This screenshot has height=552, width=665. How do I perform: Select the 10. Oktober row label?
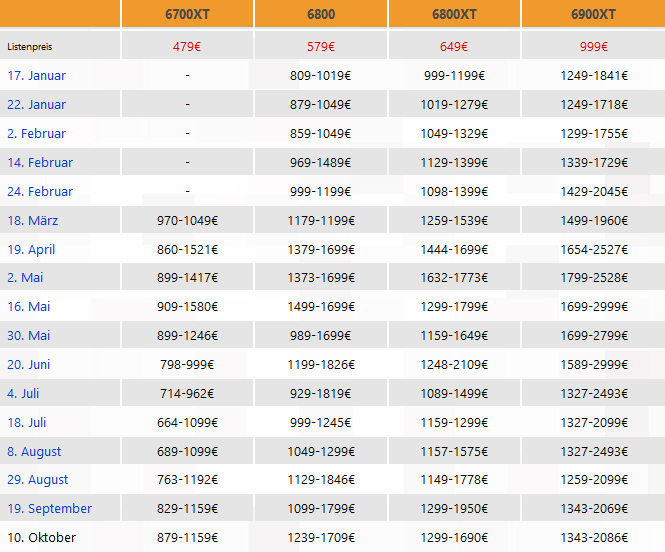(42, 538)
